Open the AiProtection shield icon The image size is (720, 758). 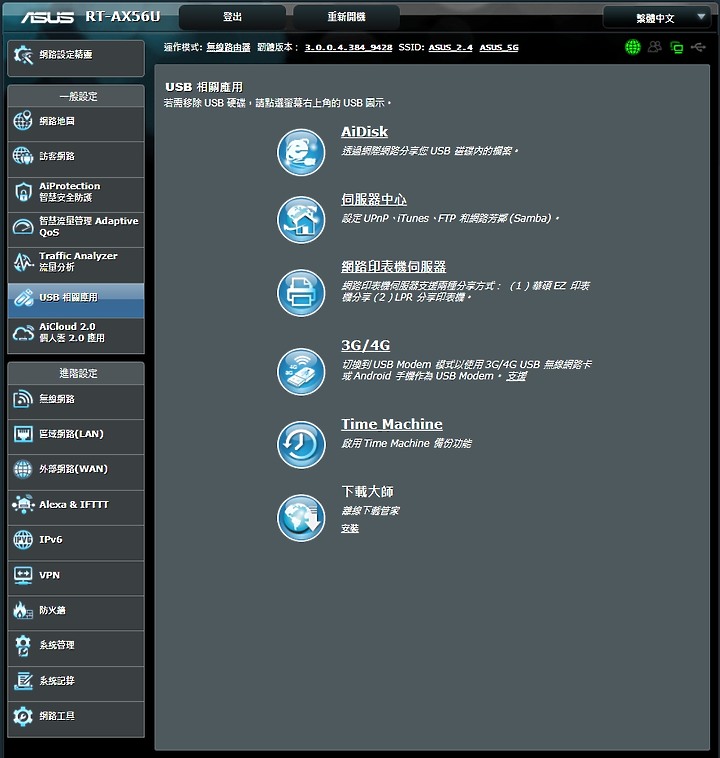click(x=23, y=191)
